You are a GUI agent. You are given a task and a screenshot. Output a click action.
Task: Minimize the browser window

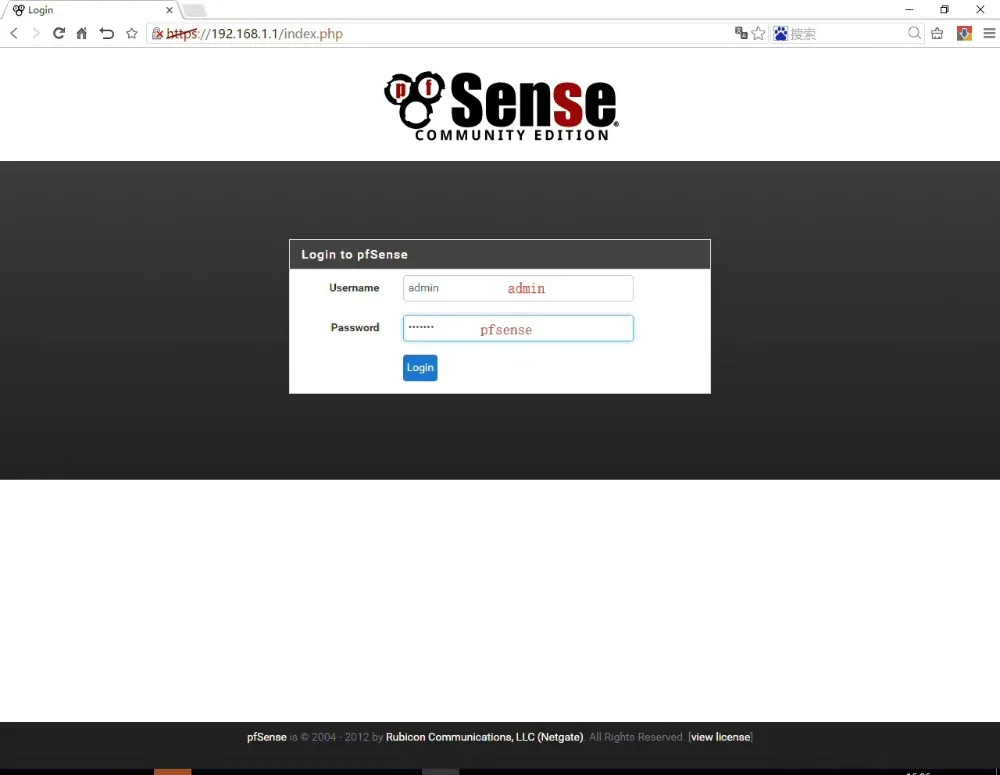(909, 10)
